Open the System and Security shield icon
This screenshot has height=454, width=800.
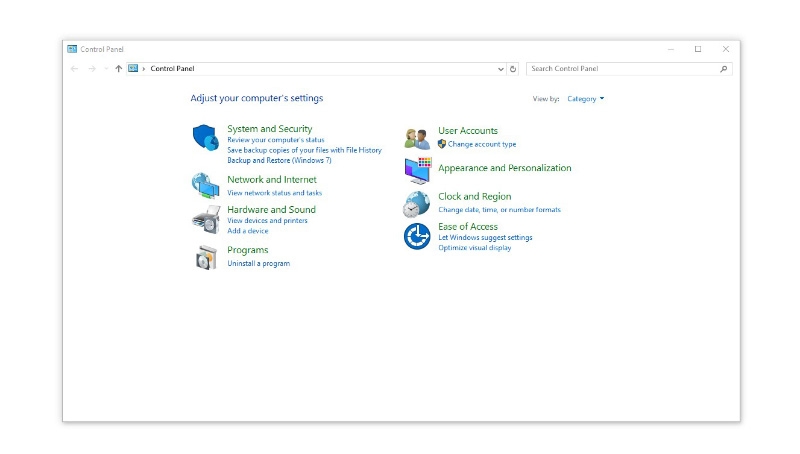tap(206, 137)
